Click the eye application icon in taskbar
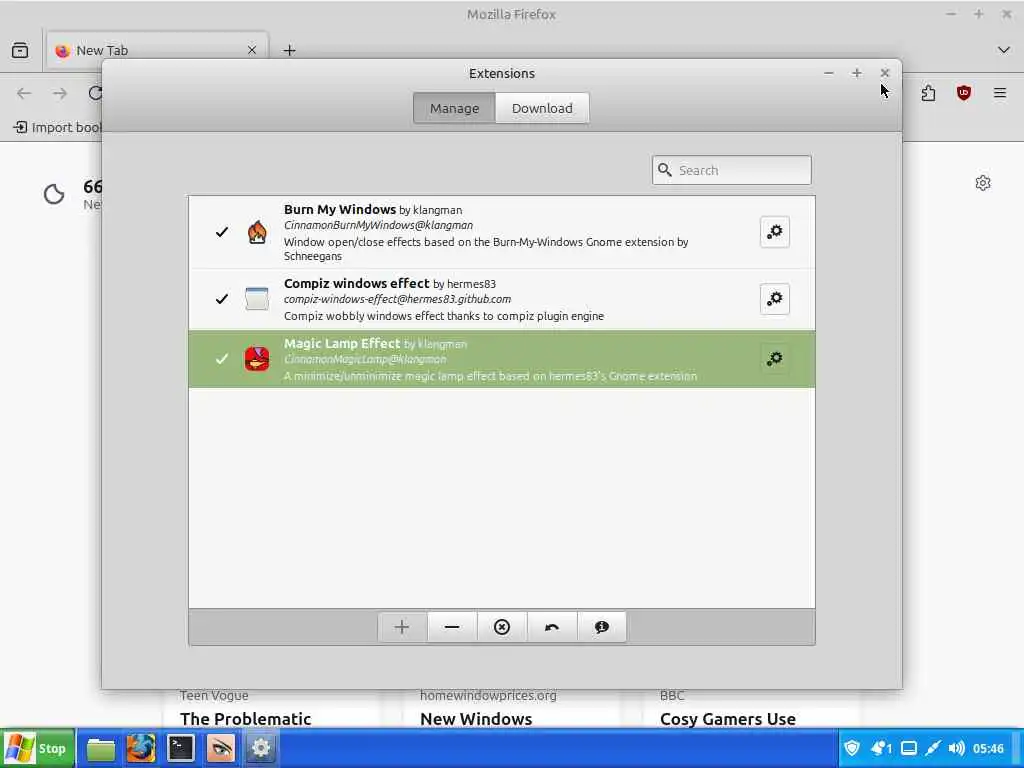 (221, 748)
